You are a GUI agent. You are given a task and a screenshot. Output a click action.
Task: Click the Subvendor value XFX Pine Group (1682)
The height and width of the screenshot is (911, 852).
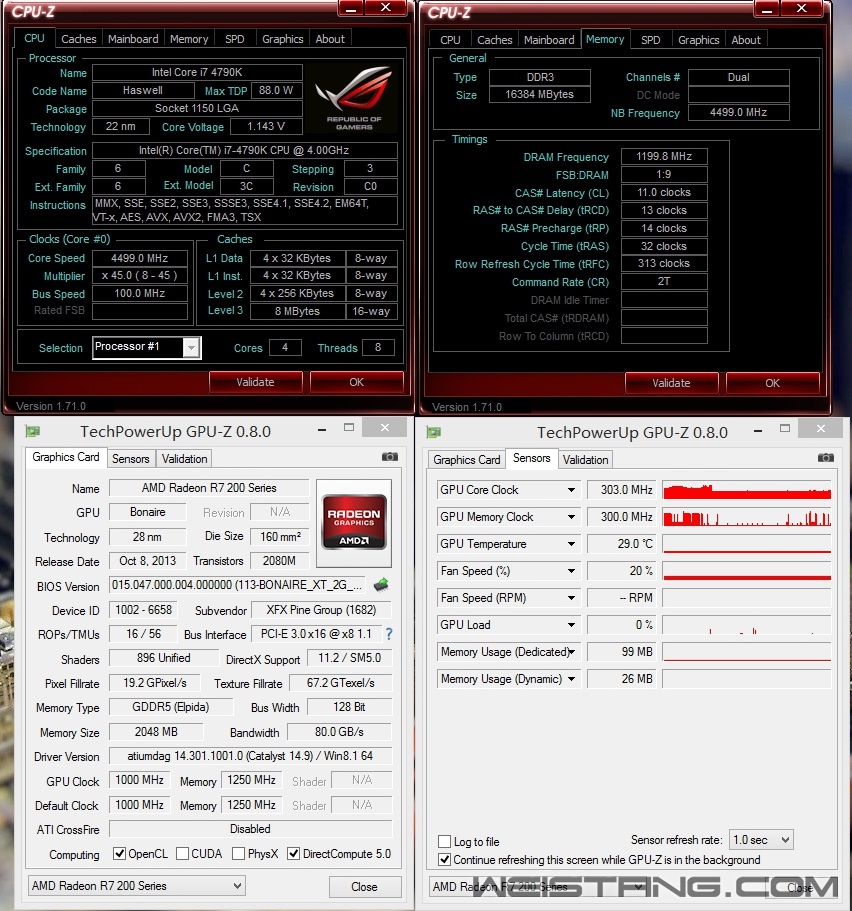(x=321, y=610)
